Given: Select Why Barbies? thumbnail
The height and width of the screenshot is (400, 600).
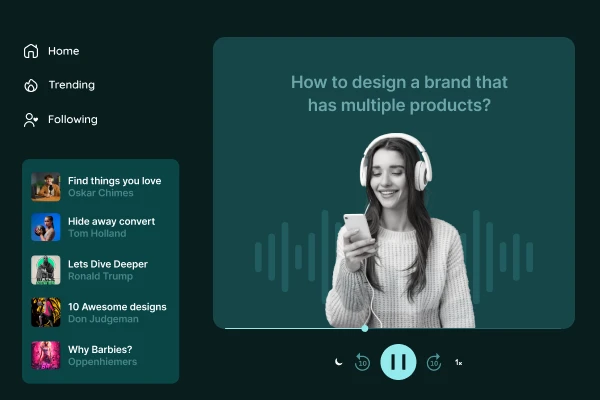Looking at the screenshot, I should tap(46, 355).
